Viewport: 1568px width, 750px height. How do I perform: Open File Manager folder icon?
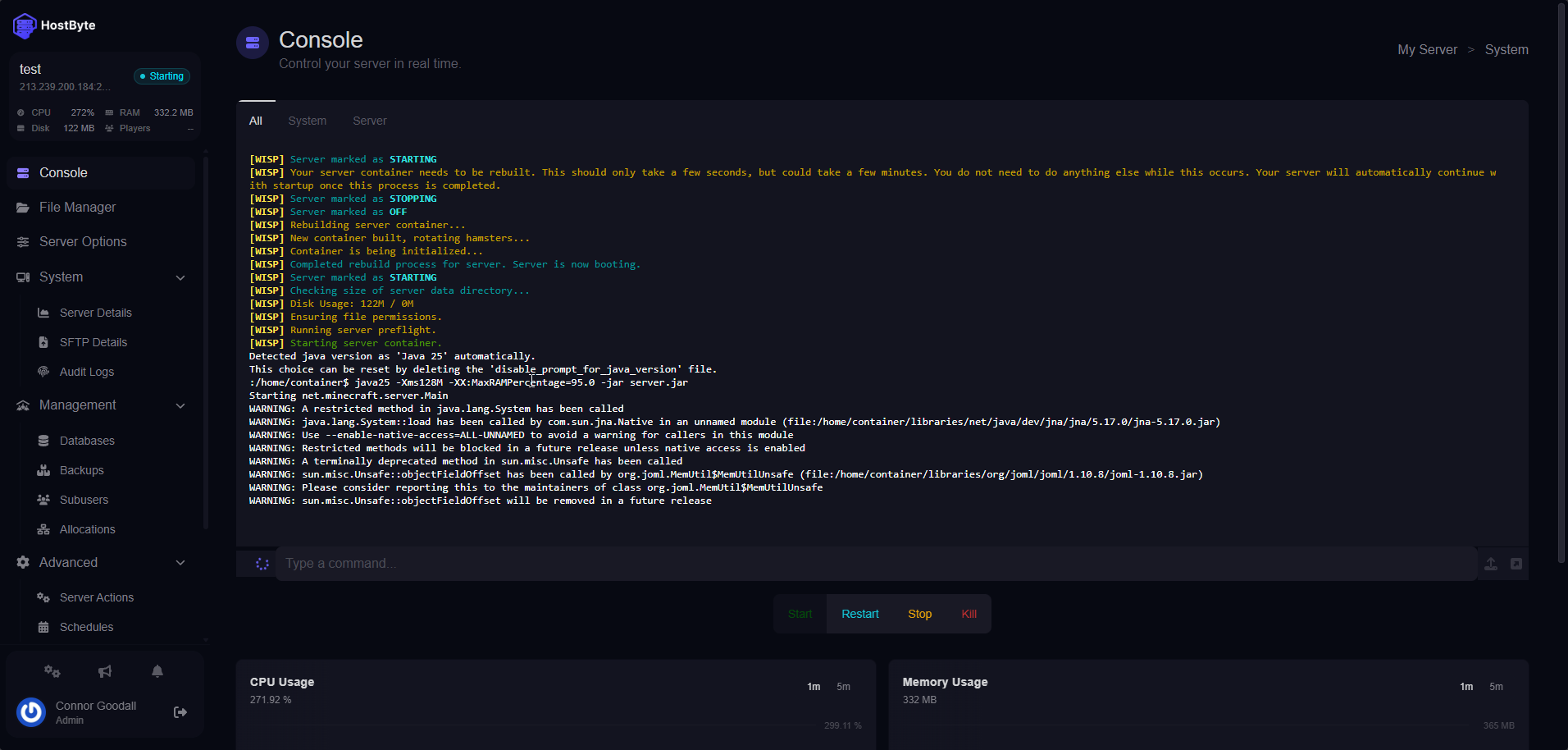coord(23,208)
